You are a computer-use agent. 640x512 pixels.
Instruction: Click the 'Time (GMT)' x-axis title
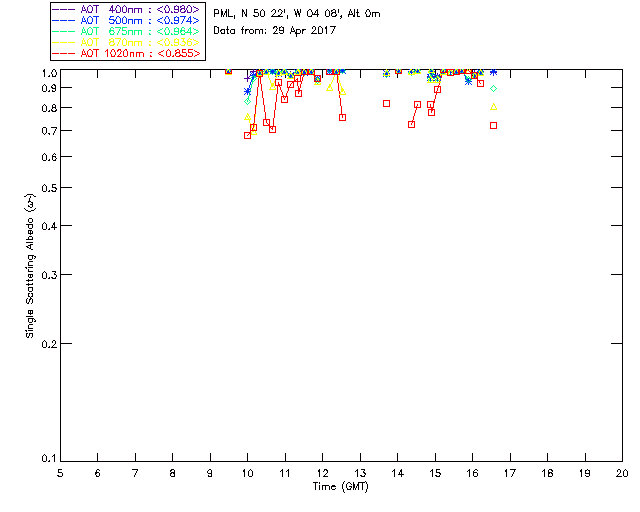coord(340,486)
